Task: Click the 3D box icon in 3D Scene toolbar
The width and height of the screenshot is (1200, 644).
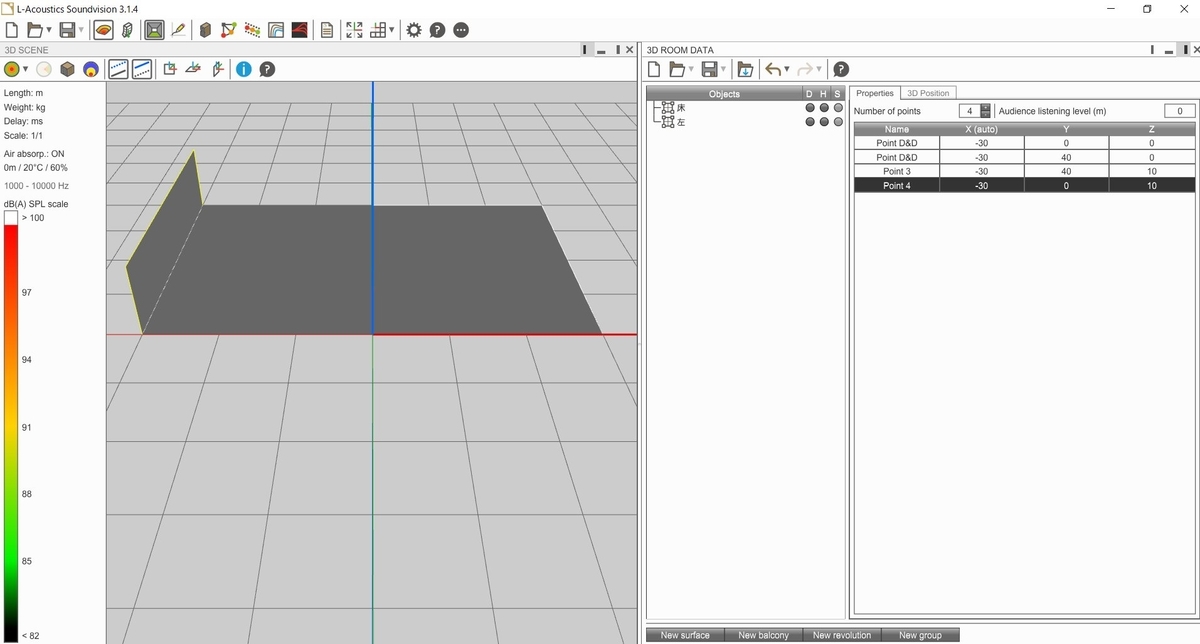Action: click(x=67, y=69)
